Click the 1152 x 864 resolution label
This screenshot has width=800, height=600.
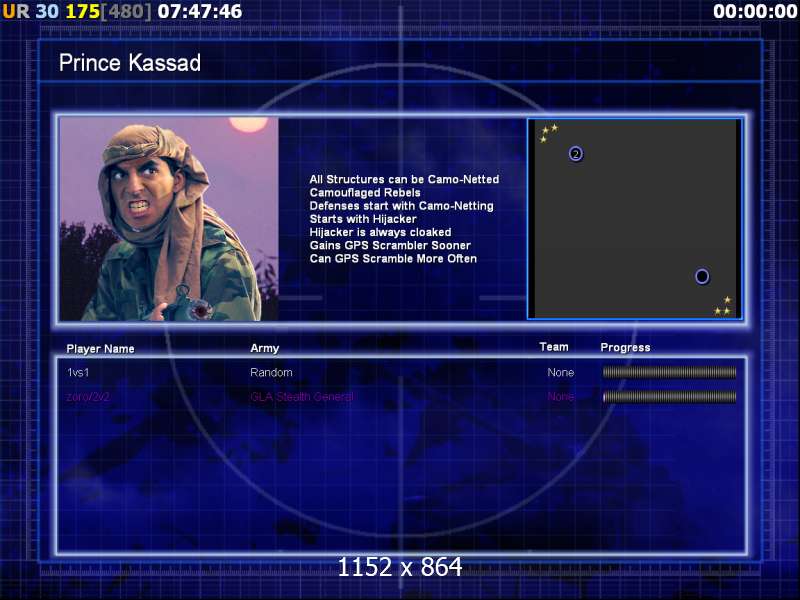[400, 567]
